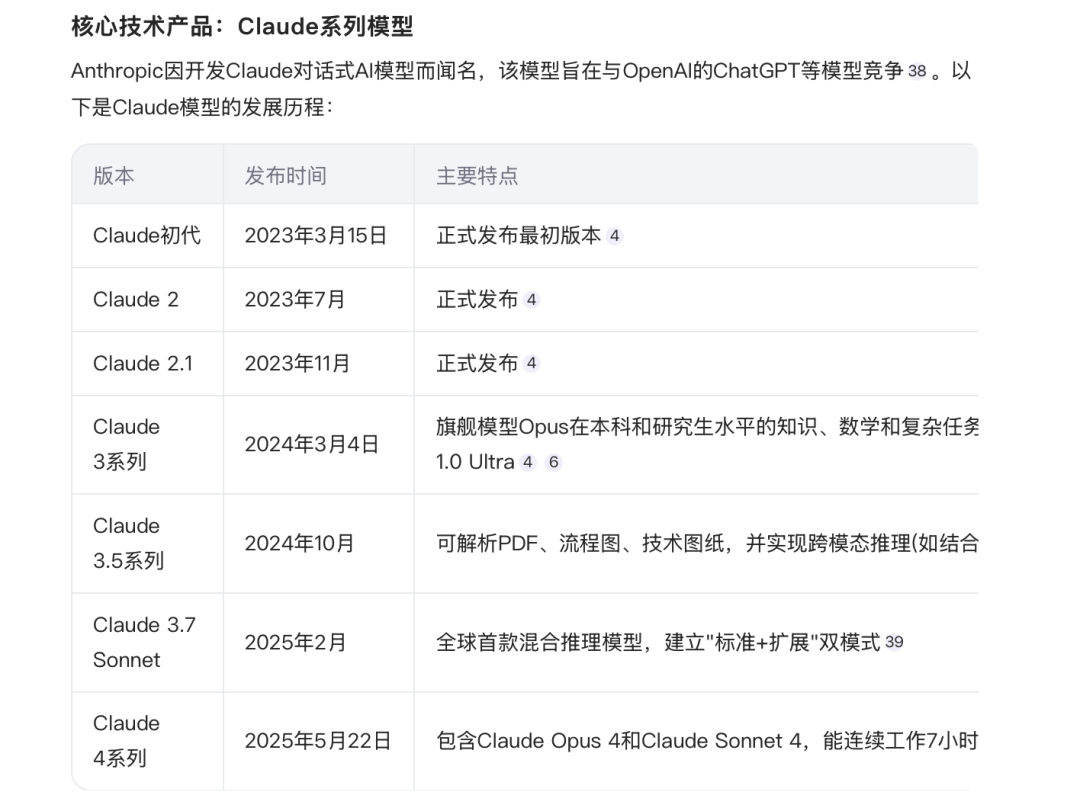Open citation 4 in Claude 2 row
Screen dimensions: 1080x808
click(531, 300)
